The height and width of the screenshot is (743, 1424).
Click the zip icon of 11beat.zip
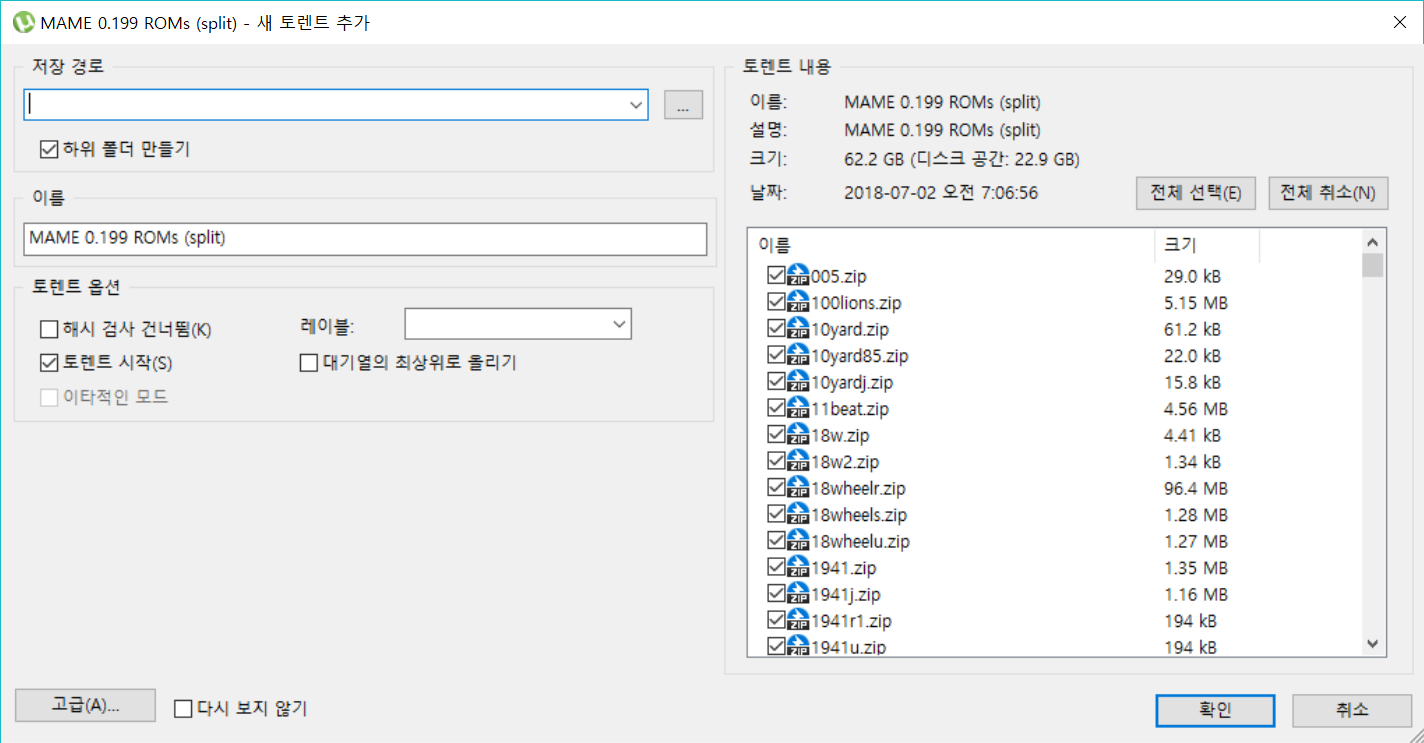coord(798,408)
